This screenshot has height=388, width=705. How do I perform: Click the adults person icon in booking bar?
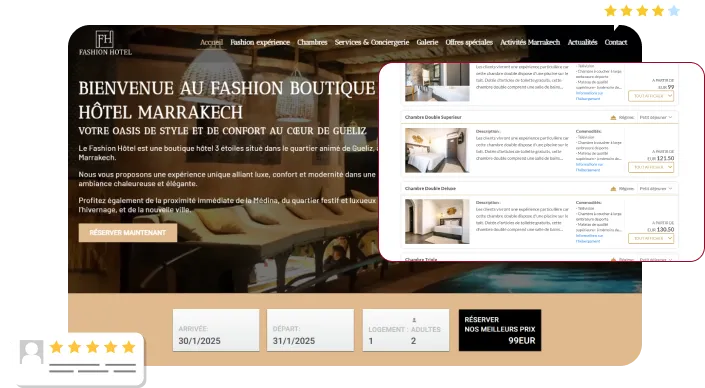click(414, 320)
